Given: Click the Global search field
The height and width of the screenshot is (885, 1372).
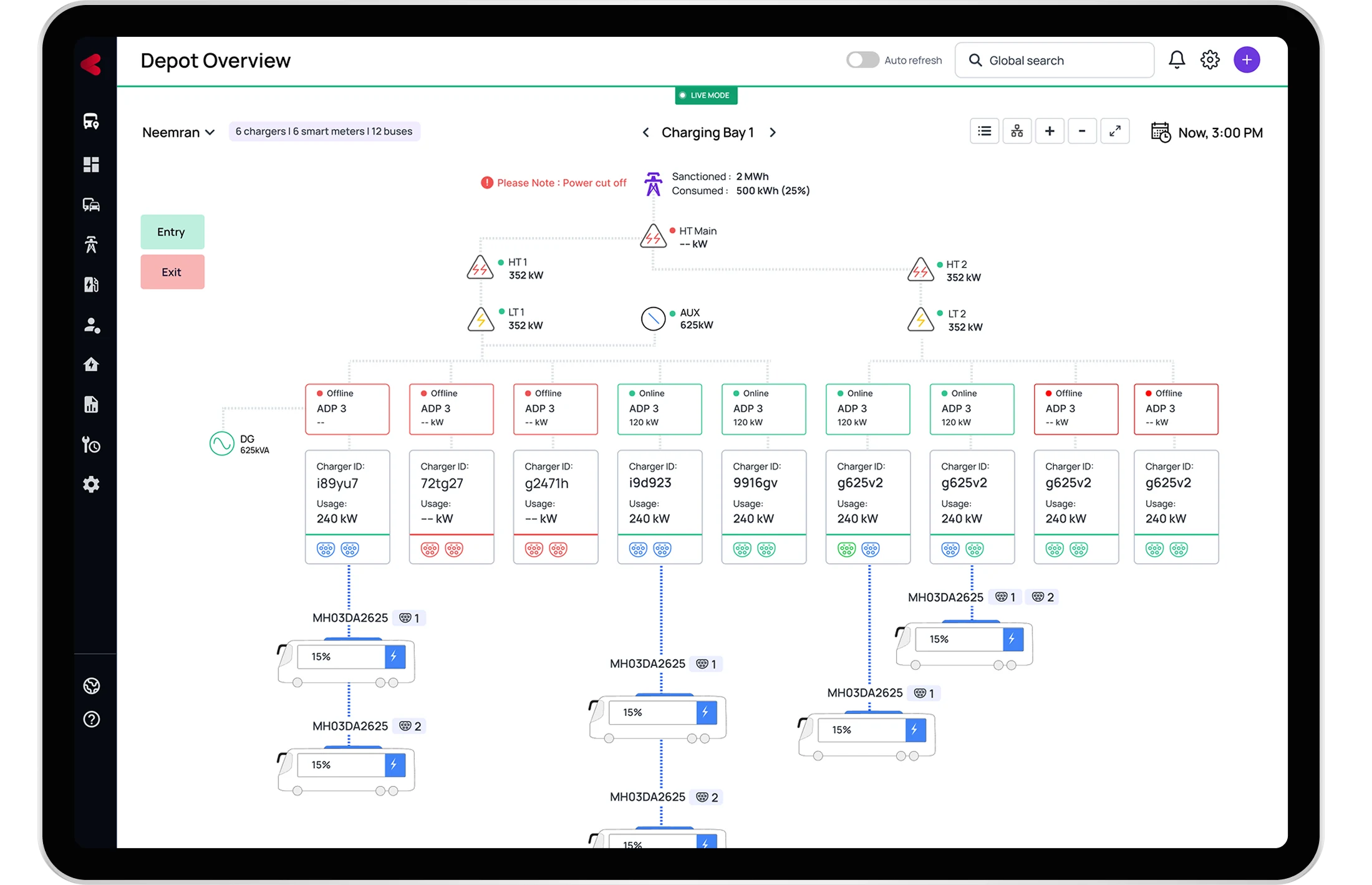Looking at the screenshot, I should point(1054,60).
